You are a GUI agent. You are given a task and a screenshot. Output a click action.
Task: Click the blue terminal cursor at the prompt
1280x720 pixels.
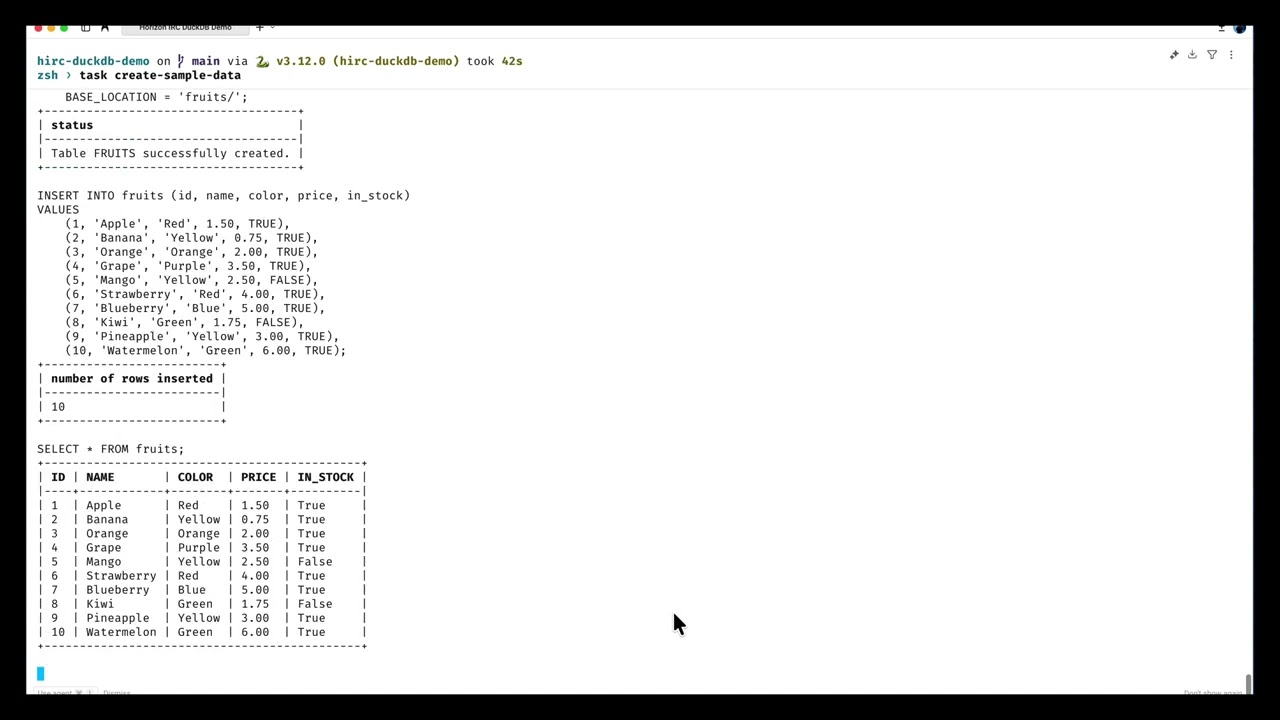[x=41, y=674]
